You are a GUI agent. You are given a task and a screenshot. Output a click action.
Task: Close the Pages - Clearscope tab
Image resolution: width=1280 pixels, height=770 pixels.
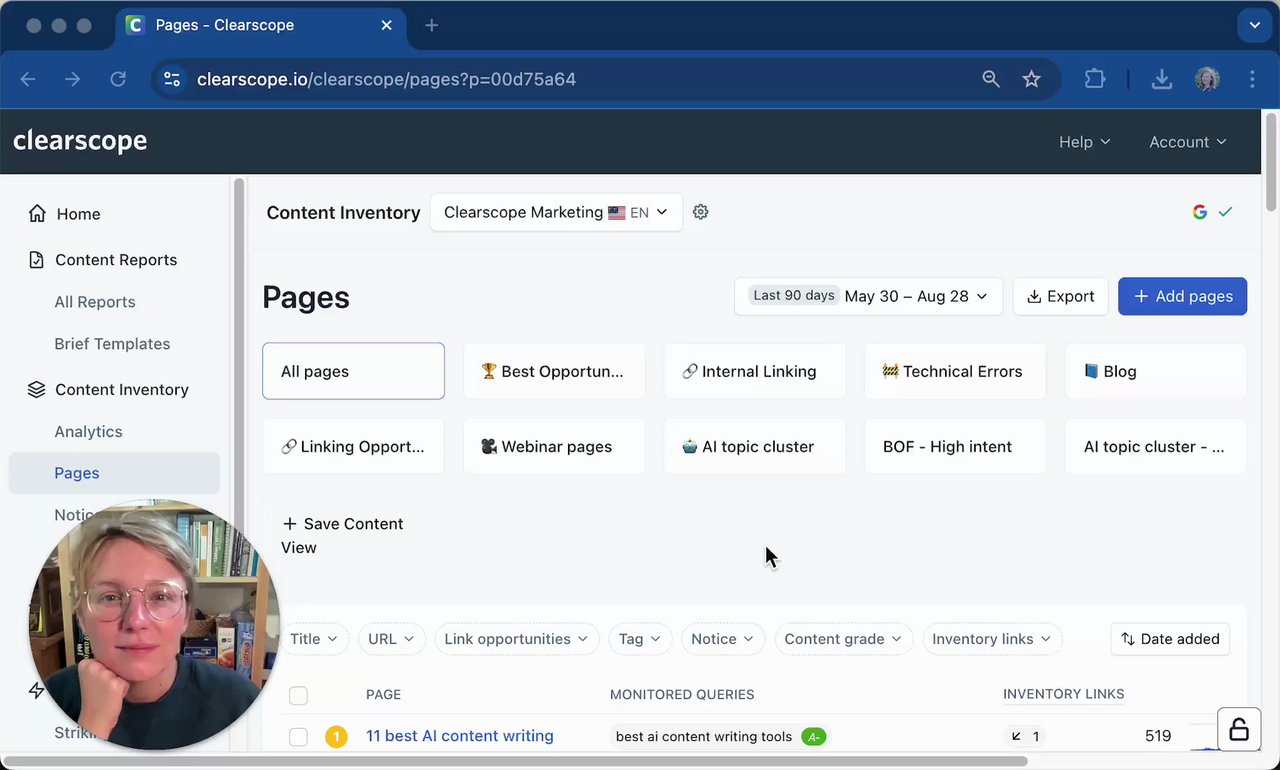click(387, 25)
